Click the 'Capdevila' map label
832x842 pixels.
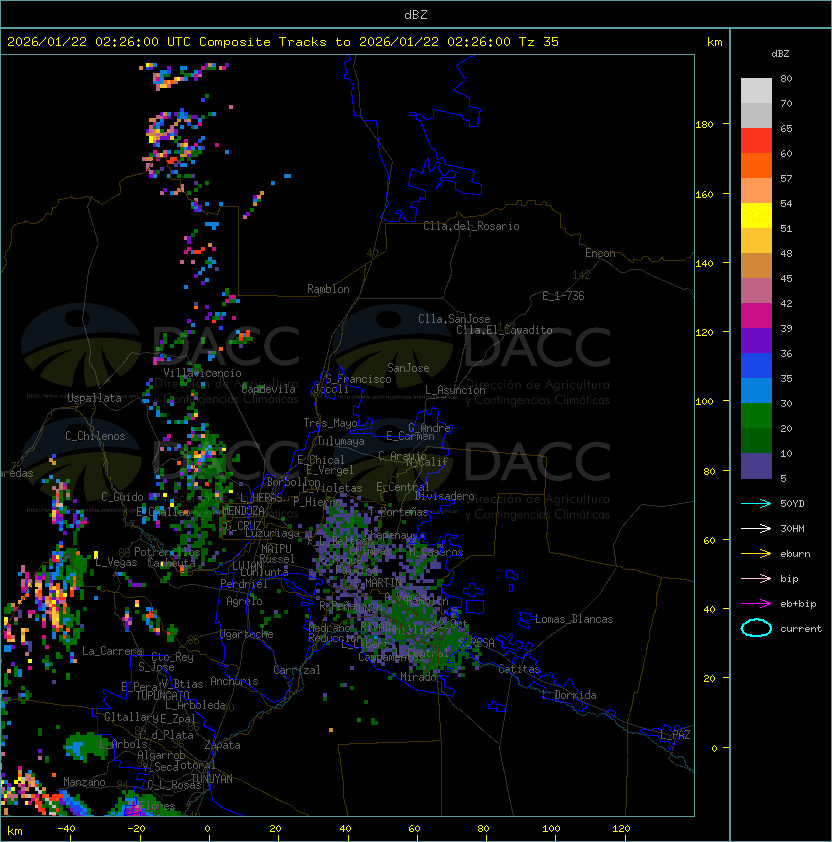coord(268,389)
